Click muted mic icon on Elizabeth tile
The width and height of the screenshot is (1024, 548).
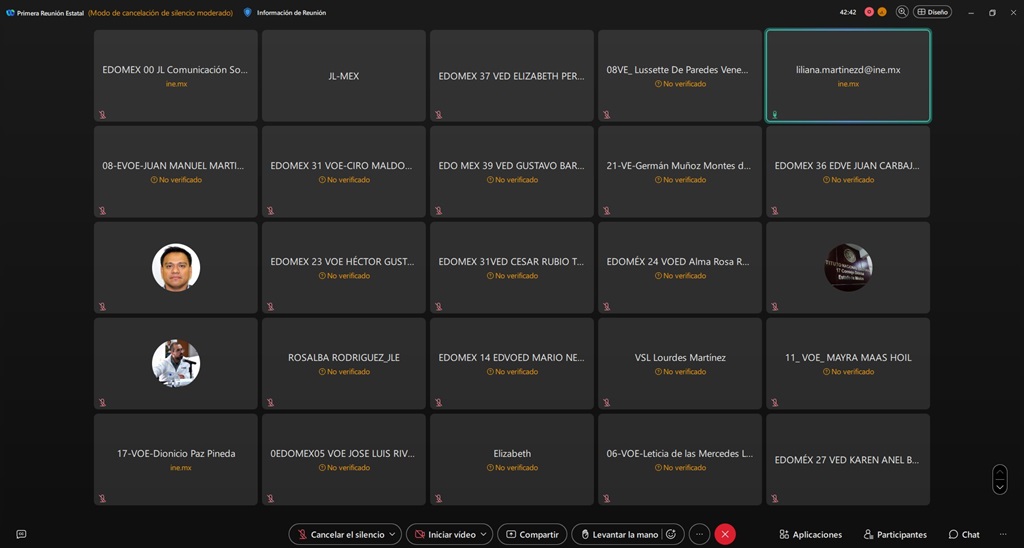[438, 498]
